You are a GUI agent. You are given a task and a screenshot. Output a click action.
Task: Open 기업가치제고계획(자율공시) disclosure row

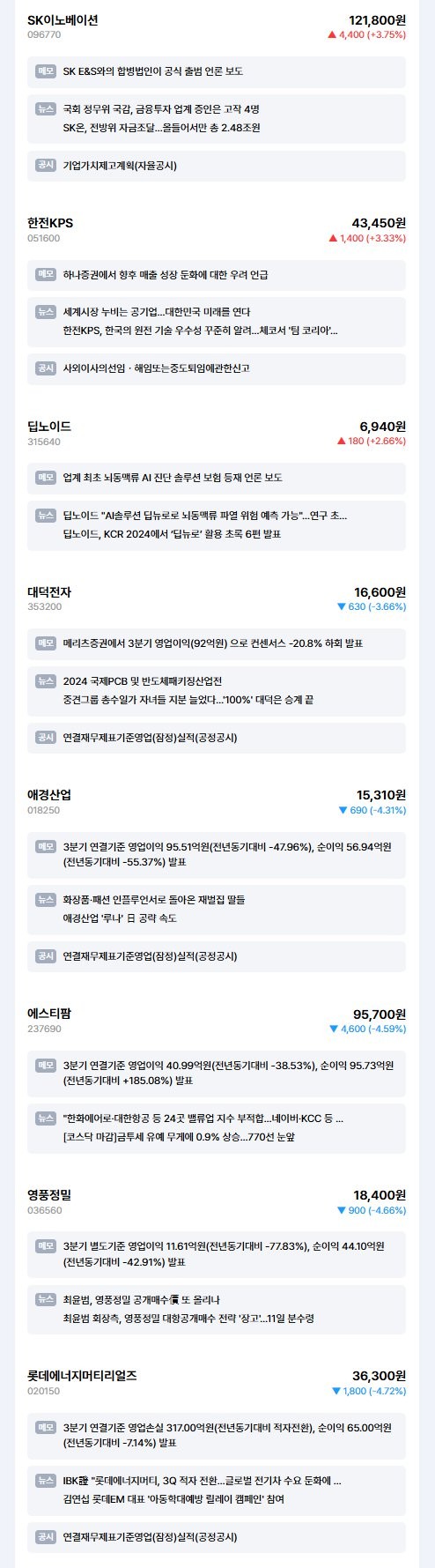point(217,166)
